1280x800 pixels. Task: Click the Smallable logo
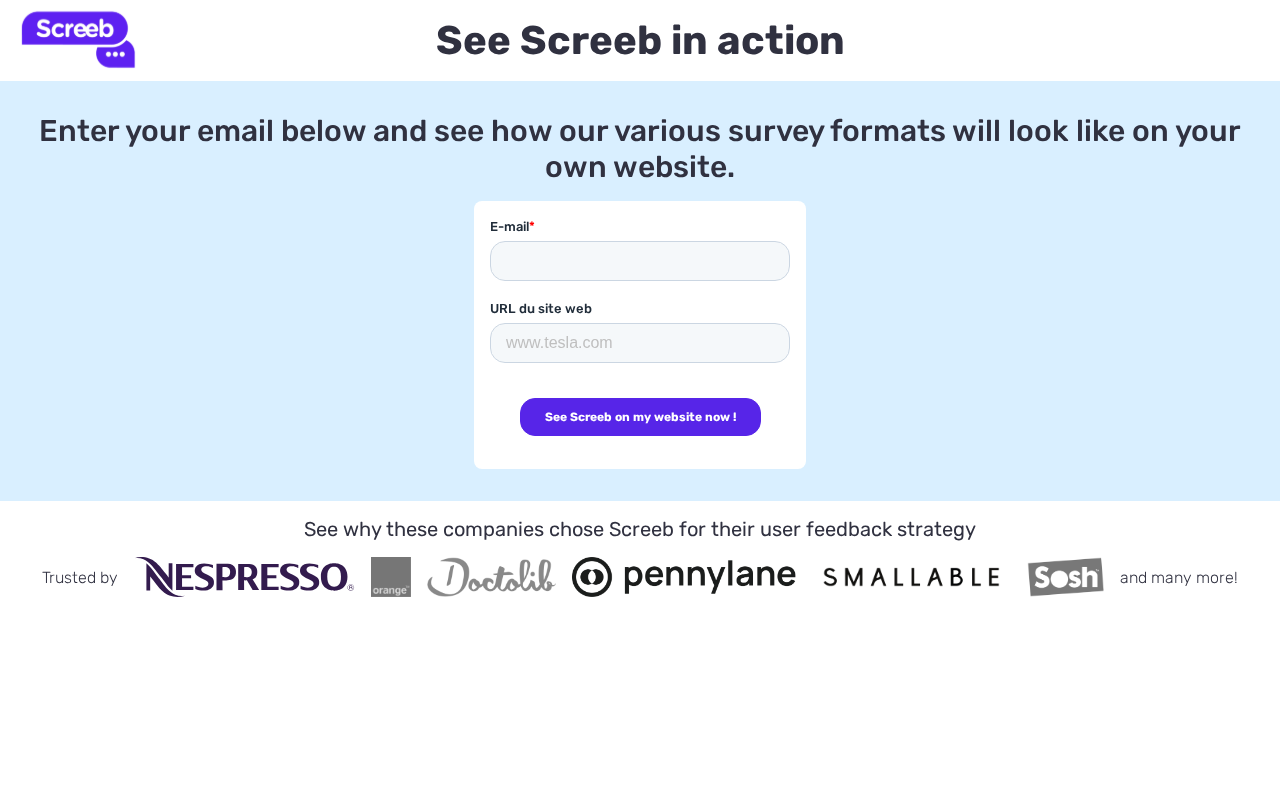[911, 577]
